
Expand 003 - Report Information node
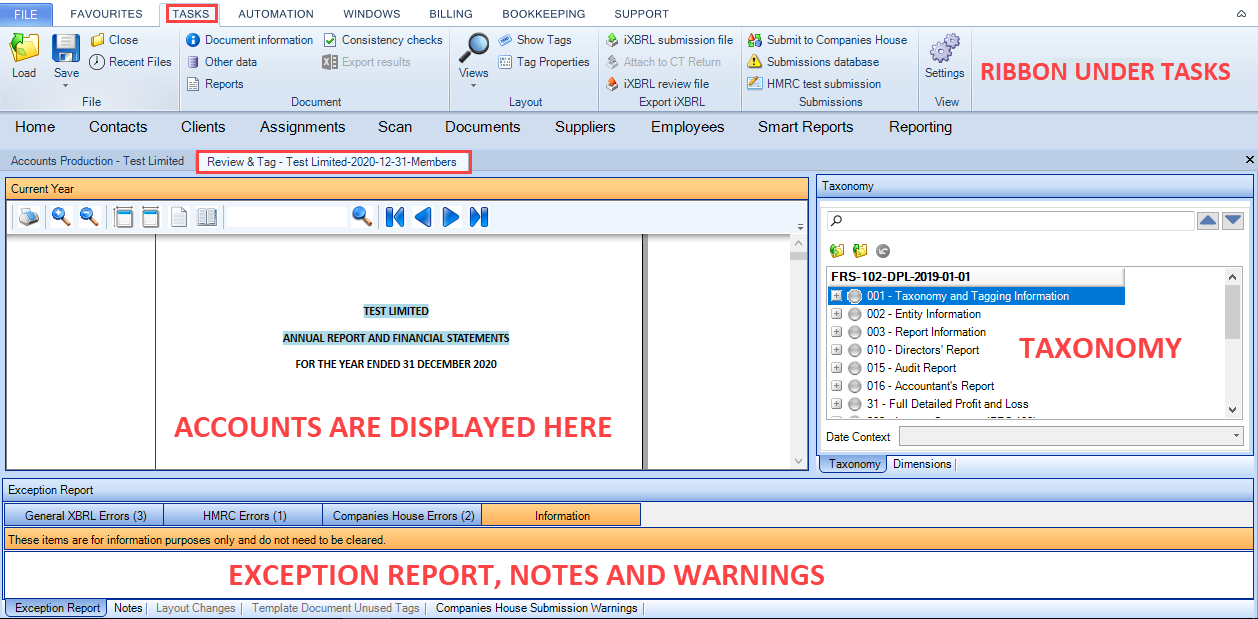(837, 332)
